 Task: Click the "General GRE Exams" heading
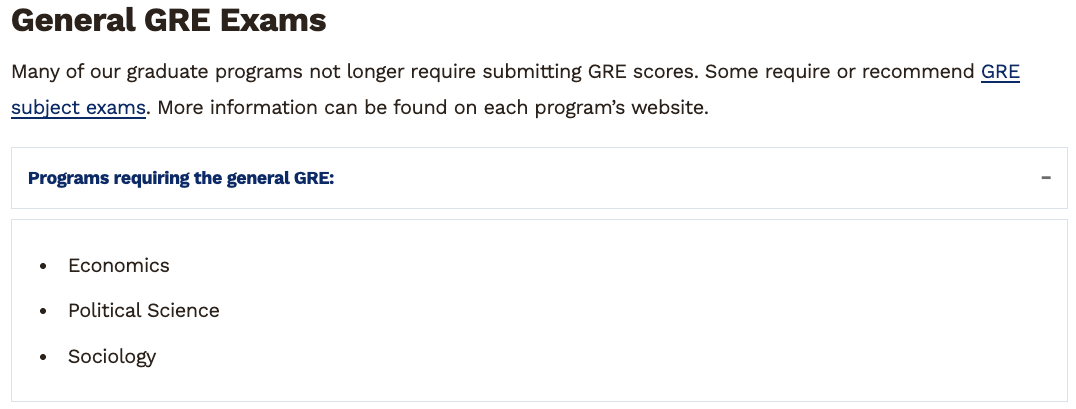point(168,20)
